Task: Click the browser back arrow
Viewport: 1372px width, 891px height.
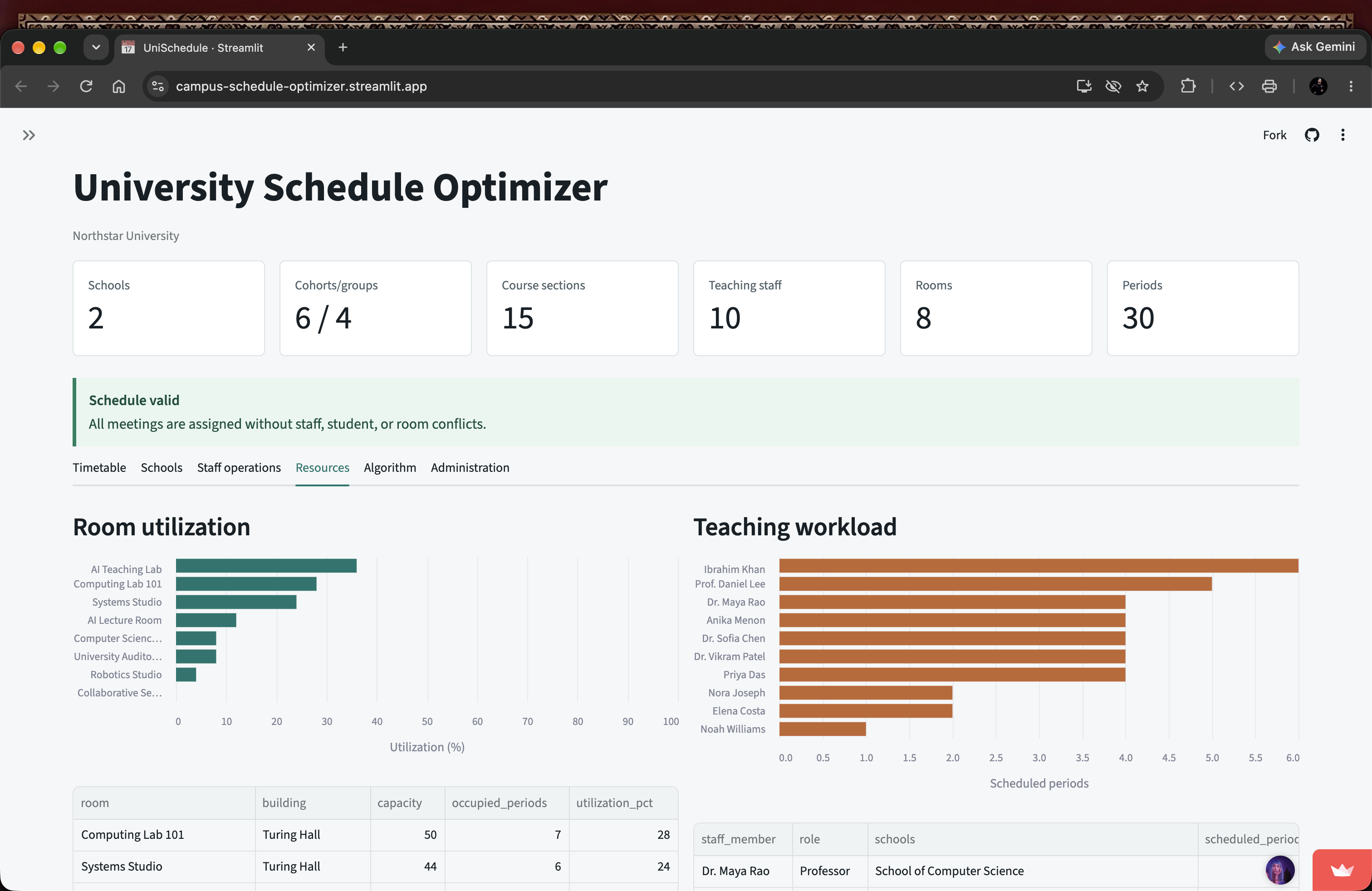Action: point(21,87)
